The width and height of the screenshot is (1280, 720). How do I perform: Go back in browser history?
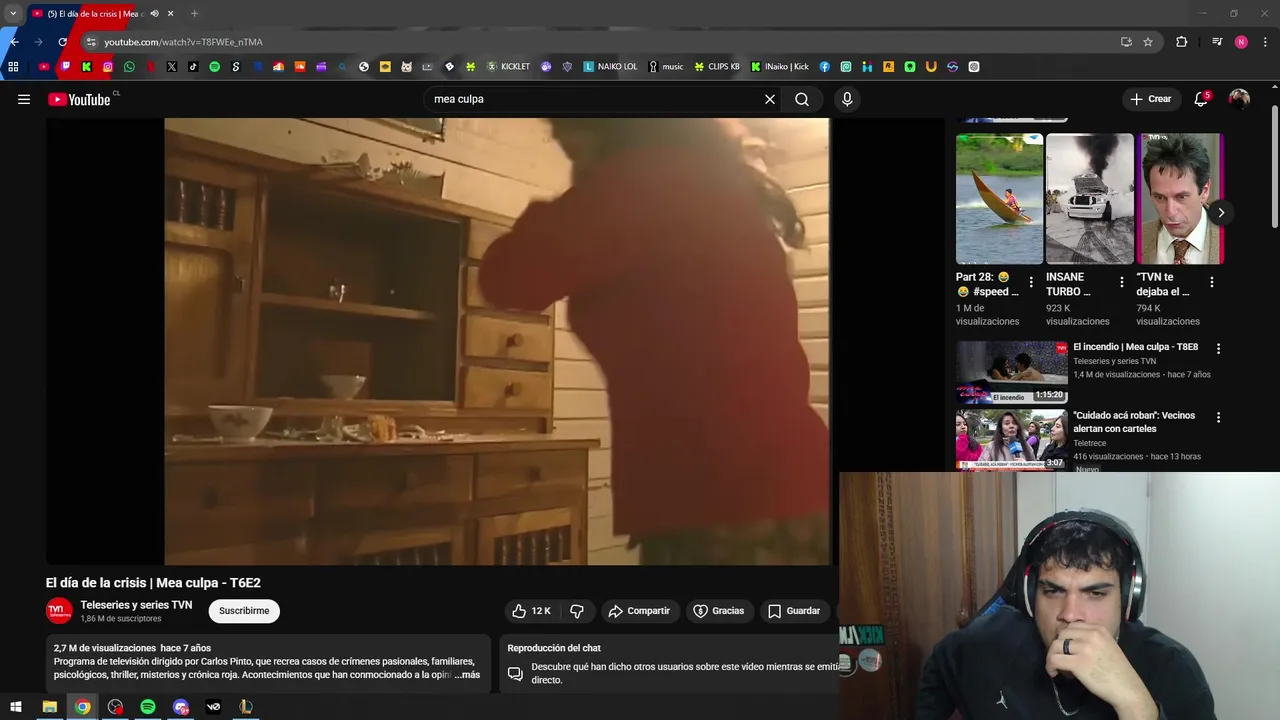[14, 42]
